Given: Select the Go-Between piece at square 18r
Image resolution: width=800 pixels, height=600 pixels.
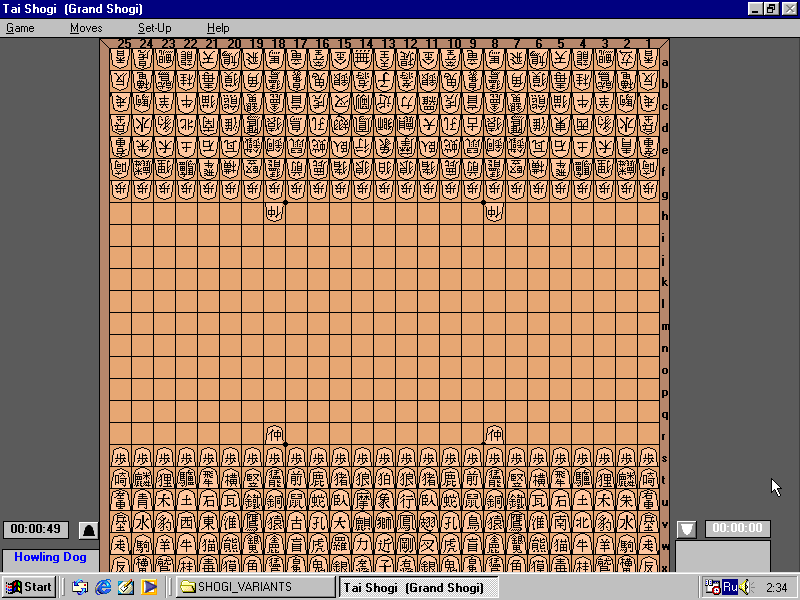Looking at the screenshot, I should coord(275,434).
